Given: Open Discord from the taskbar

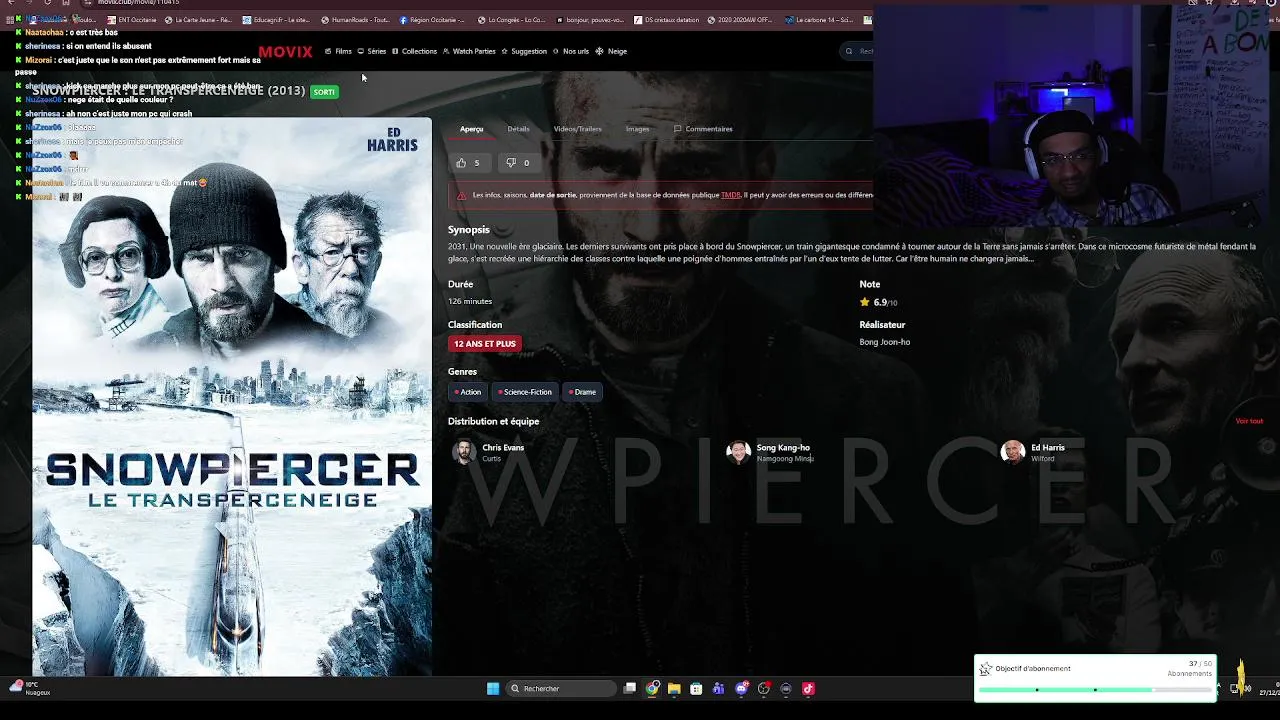Looking at the screenshot, I should tap(741, 689).
